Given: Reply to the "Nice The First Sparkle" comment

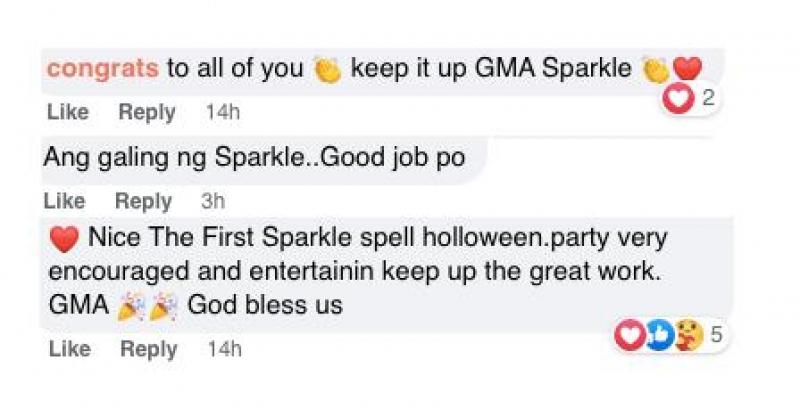Looking at the screenshot, I should [149, 349].
